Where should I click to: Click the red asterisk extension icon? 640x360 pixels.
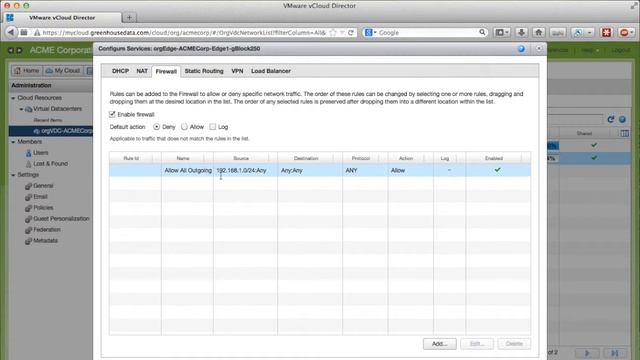607,32
